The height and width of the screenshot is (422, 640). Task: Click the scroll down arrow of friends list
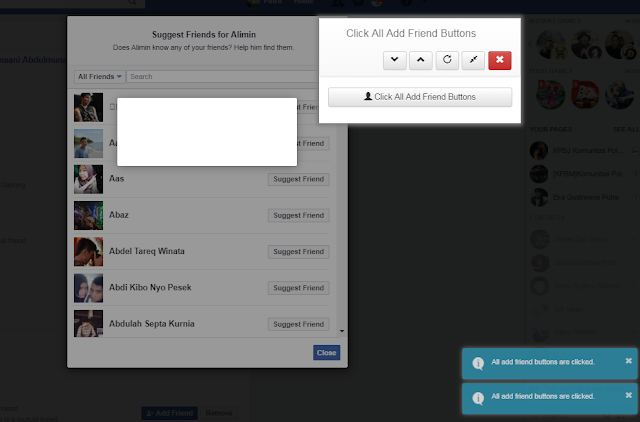point(342,331)
